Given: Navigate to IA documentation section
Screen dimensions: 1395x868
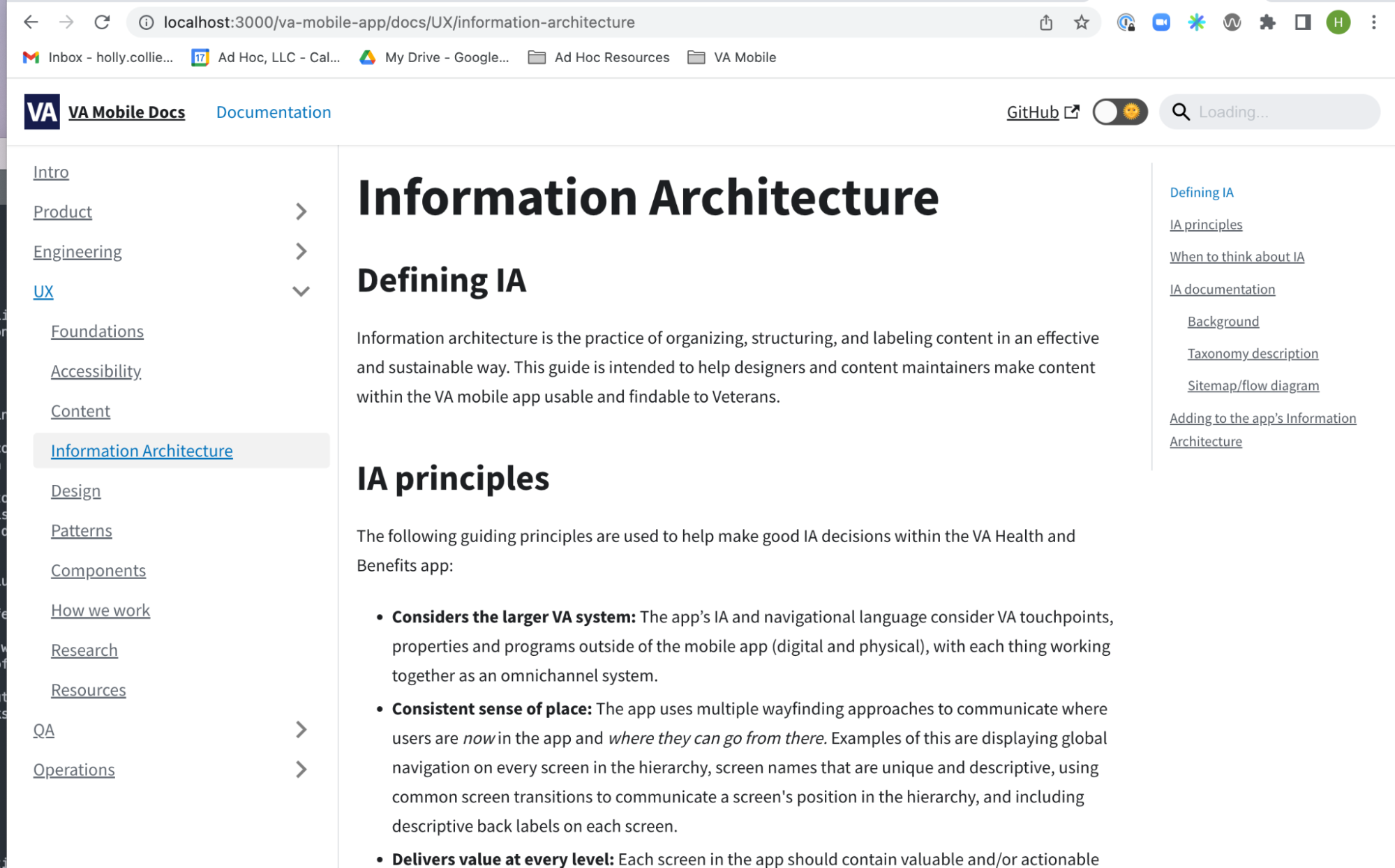Looking at the screenshot, I should click(1222, 289).
